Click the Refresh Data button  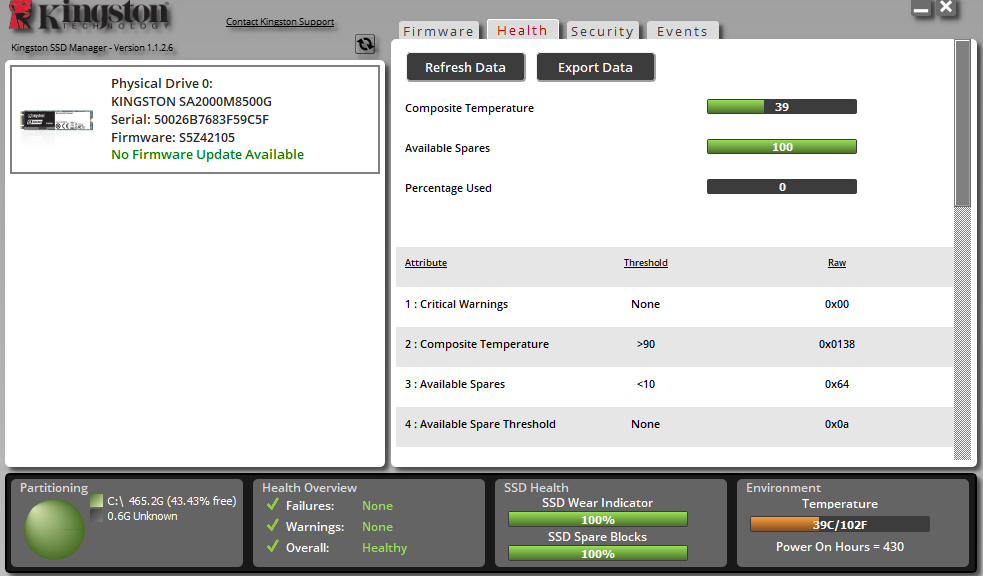click(466, 67)
